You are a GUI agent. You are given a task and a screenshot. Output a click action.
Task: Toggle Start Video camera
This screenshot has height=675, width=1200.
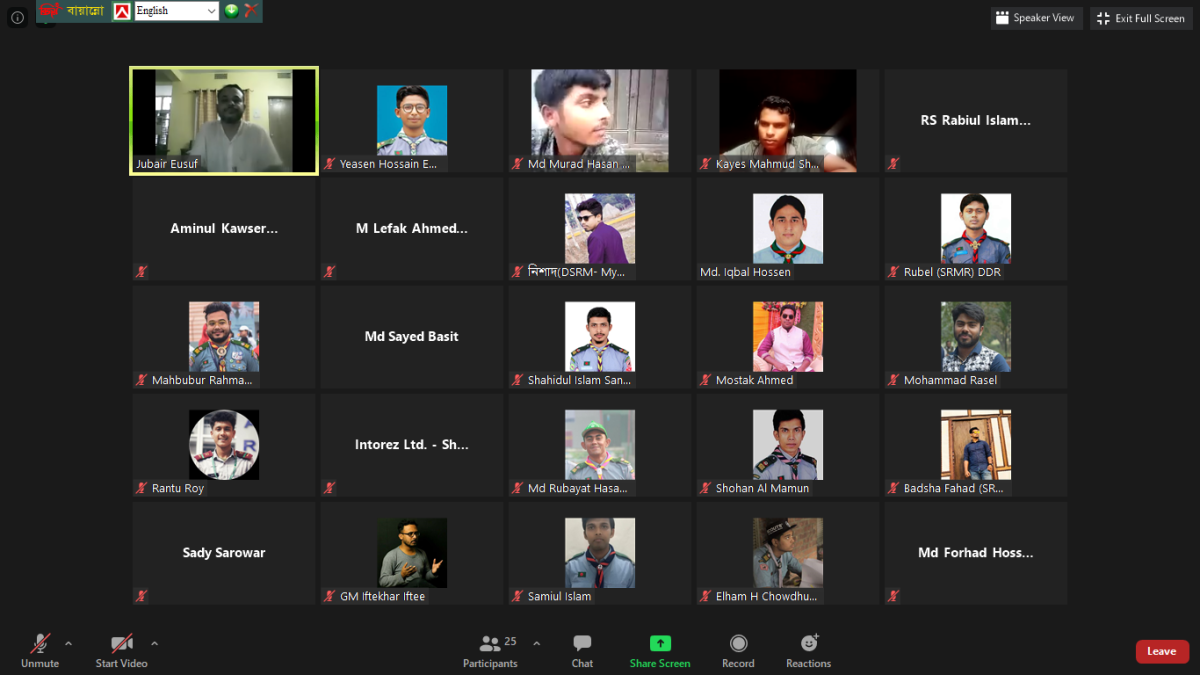pos(121,643)
